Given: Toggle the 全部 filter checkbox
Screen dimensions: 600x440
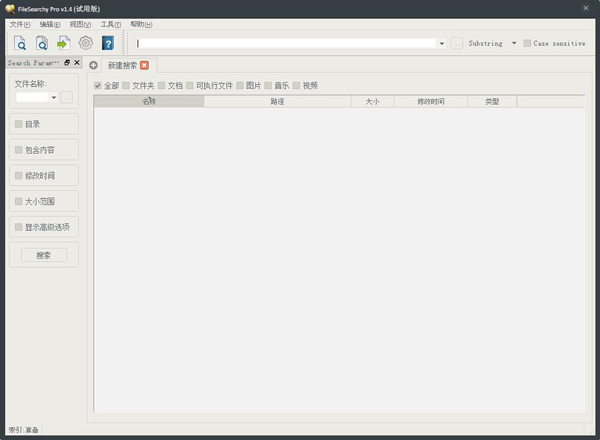Looking at the screenshot, I should point(98,85).
